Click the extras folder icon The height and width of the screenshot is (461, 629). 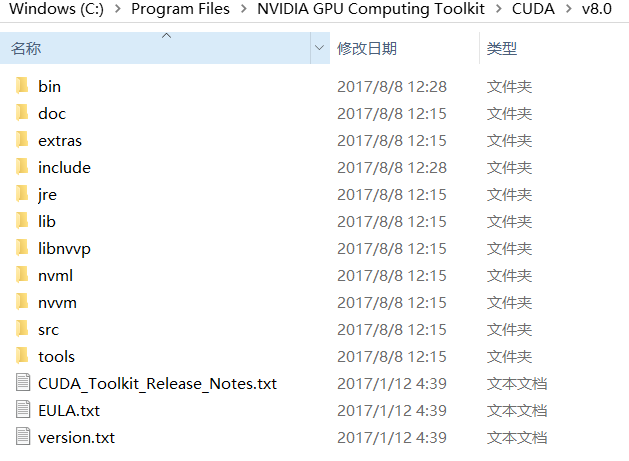(x=22, y=140)
